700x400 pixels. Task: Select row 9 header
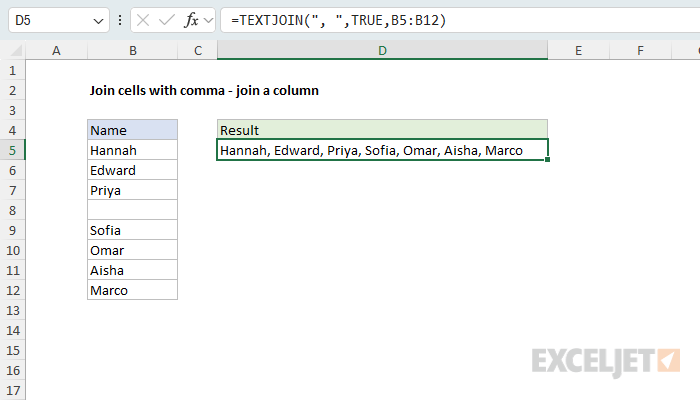click(12, 230)
